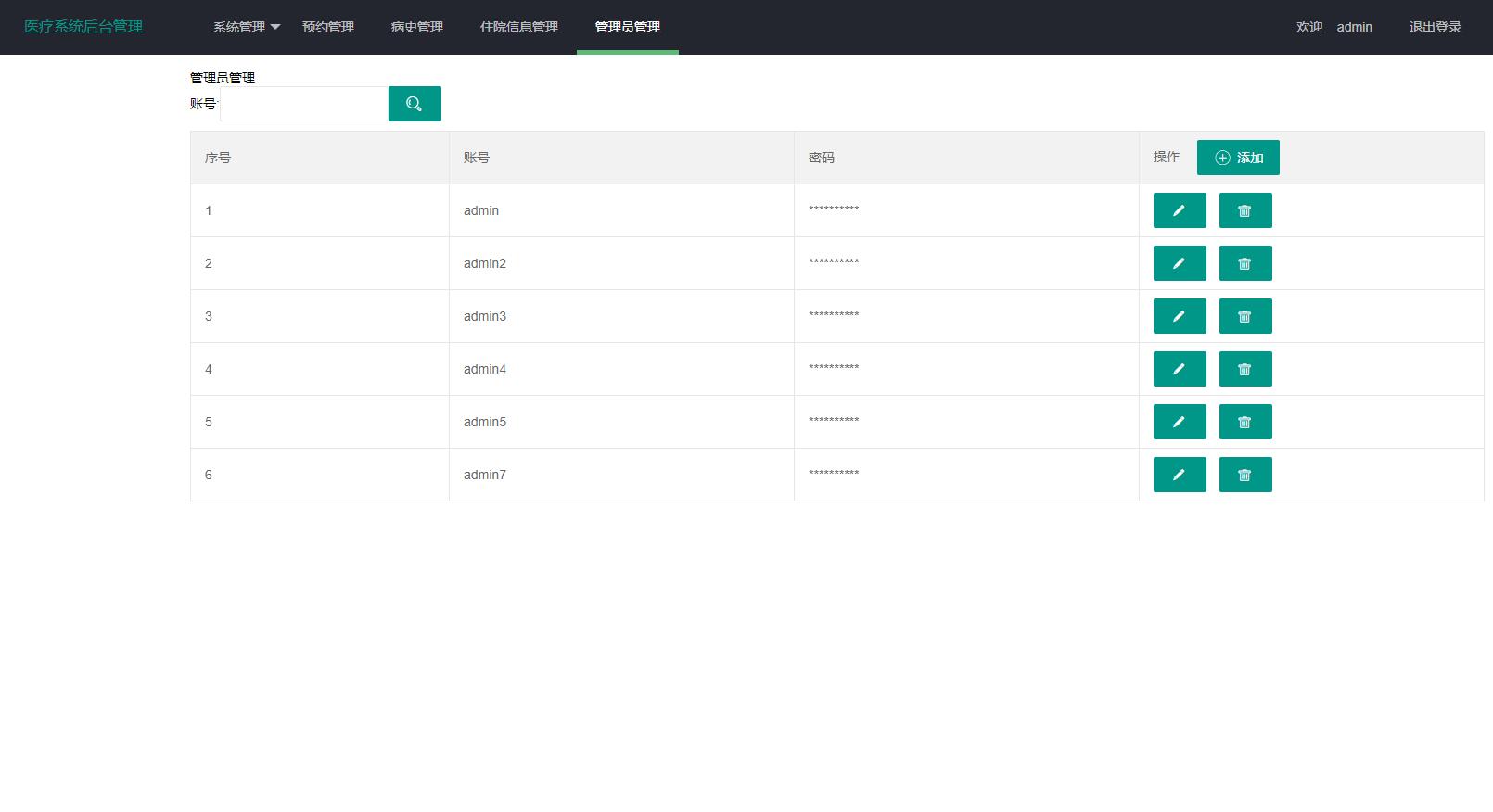
Task: Switch to 病史管理 tab
Action: coord(417,27)
